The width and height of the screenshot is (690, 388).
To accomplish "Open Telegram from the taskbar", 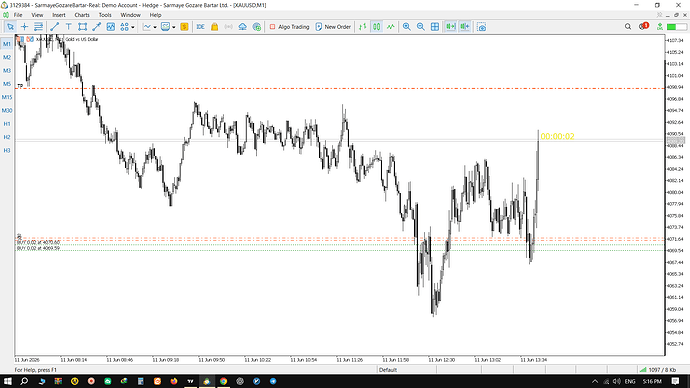I will pos(273,381).
